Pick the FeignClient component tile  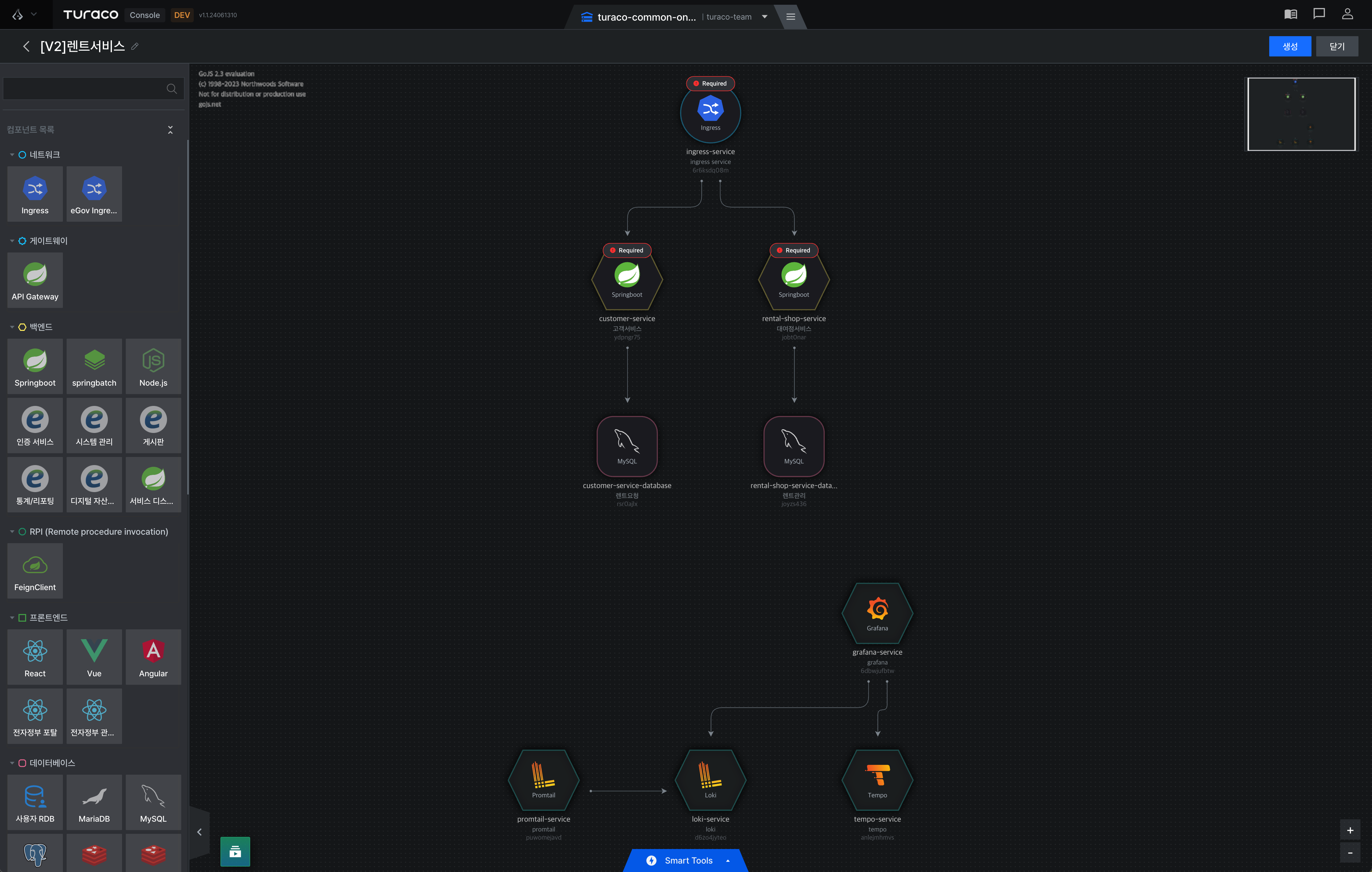(35, 571)
